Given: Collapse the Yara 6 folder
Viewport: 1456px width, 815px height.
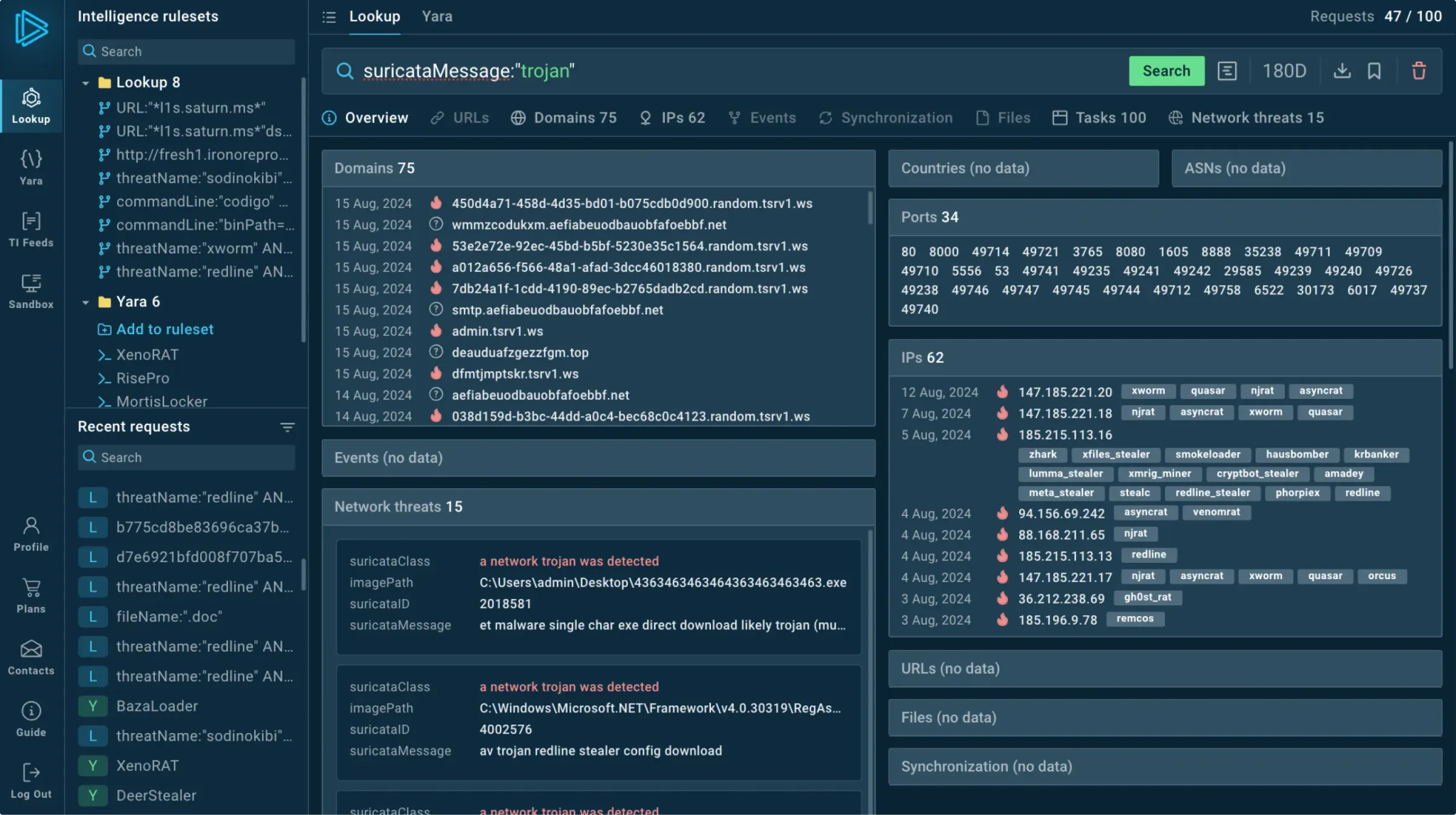Looking at the screenshot, I should 86,302.
